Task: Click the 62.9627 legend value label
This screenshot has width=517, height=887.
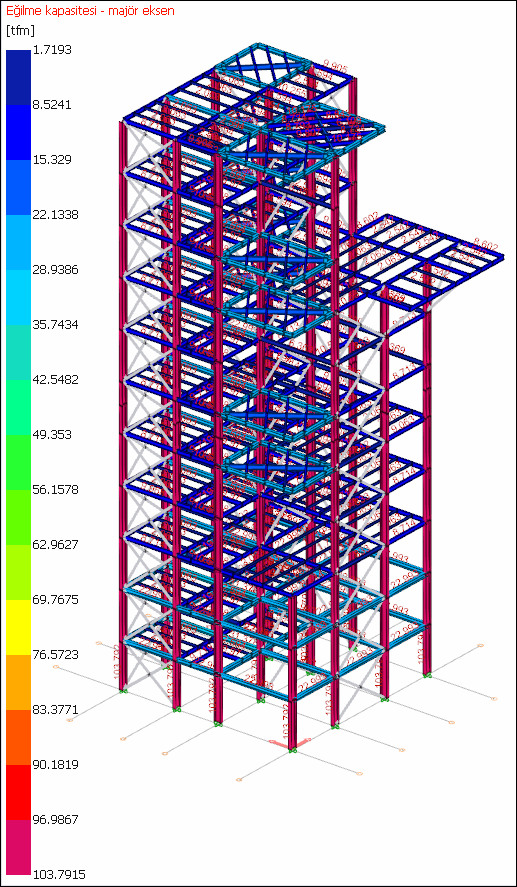Action: (55, 545)
